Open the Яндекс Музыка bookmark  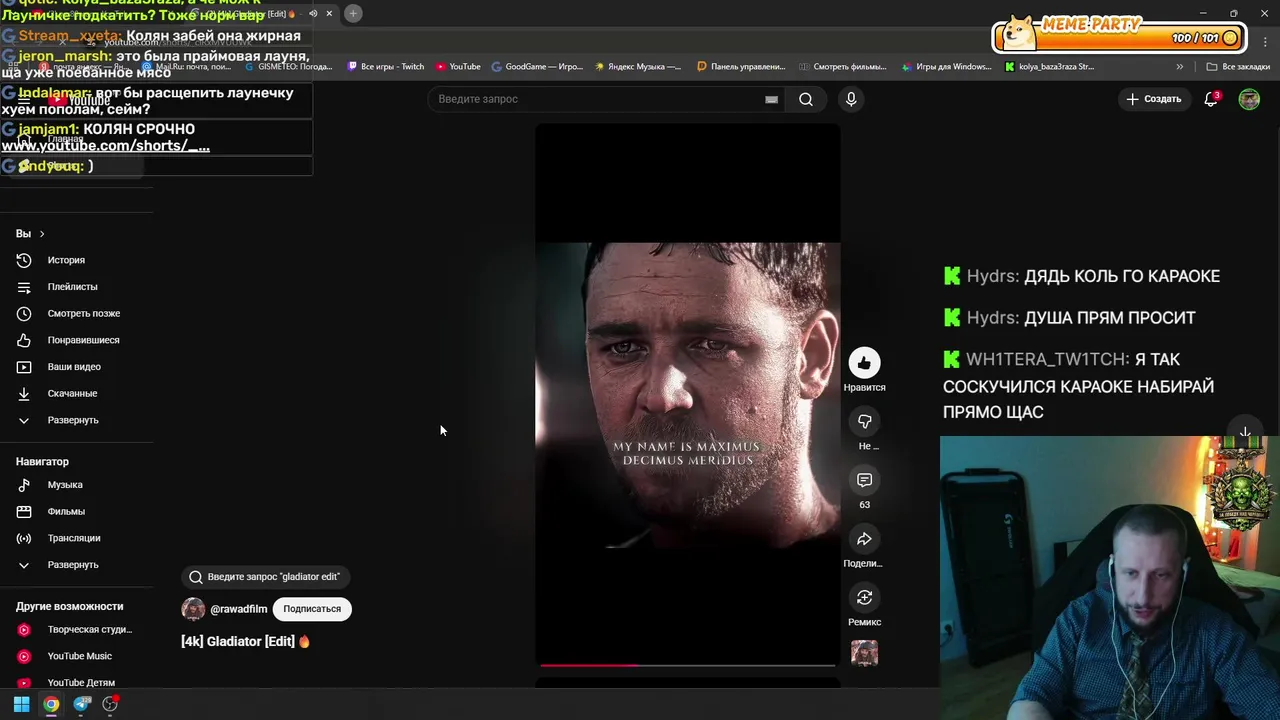point(638,67)
